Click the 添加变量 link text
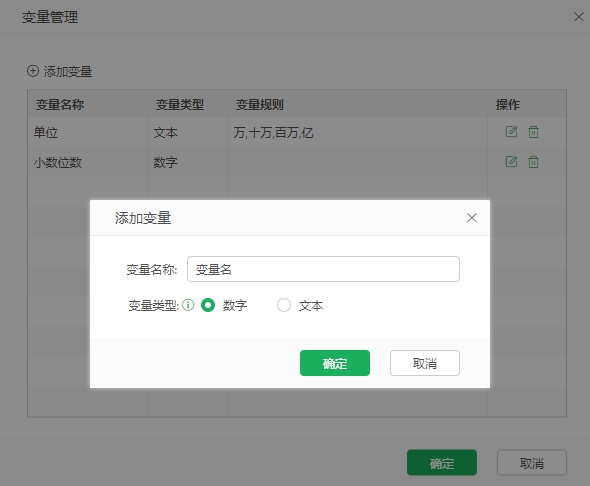The width and height of the screenshot is (590, 486). click(68, 71)
